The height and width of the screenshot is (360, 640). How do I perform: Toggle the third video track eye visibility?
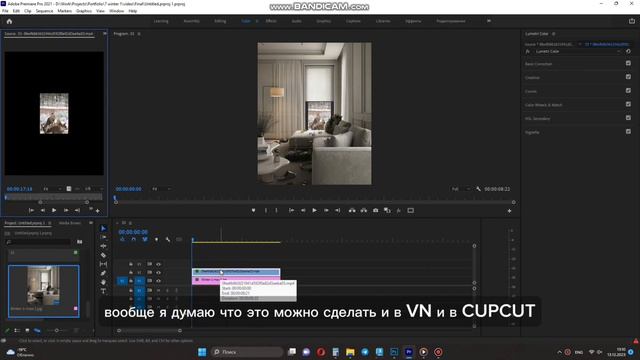(158, 281)
